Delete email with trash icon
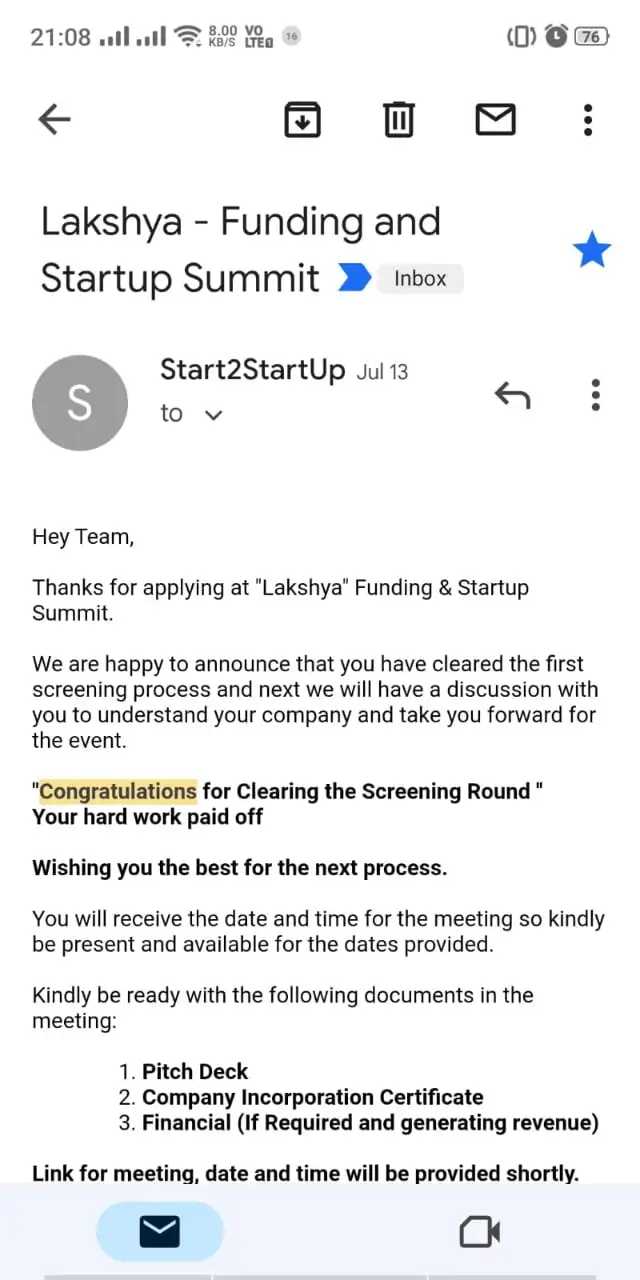The image size is (640, 1280). tap(399, 120)
